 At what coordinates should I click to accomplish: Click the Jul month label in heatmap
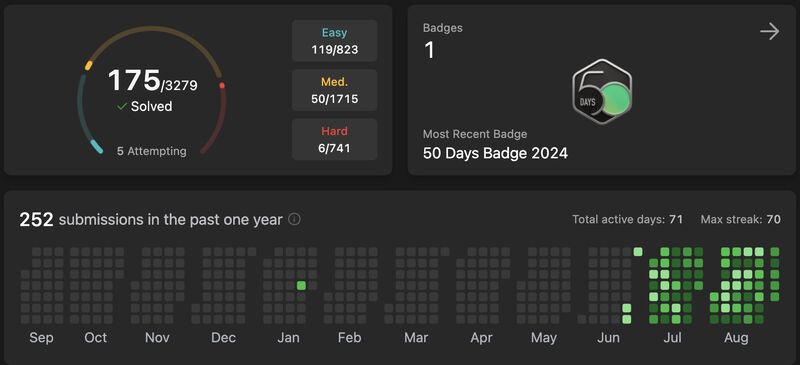tap(673, 337)
